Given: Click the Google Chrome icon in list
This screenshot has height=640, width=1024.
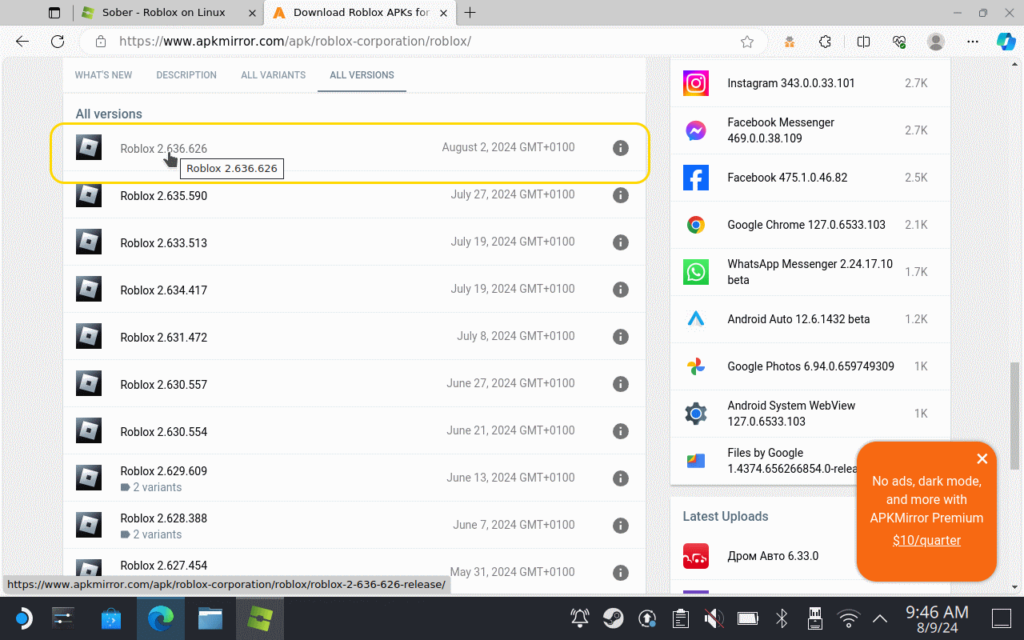Looking at the screenshot, I should (x=696, y=225).
